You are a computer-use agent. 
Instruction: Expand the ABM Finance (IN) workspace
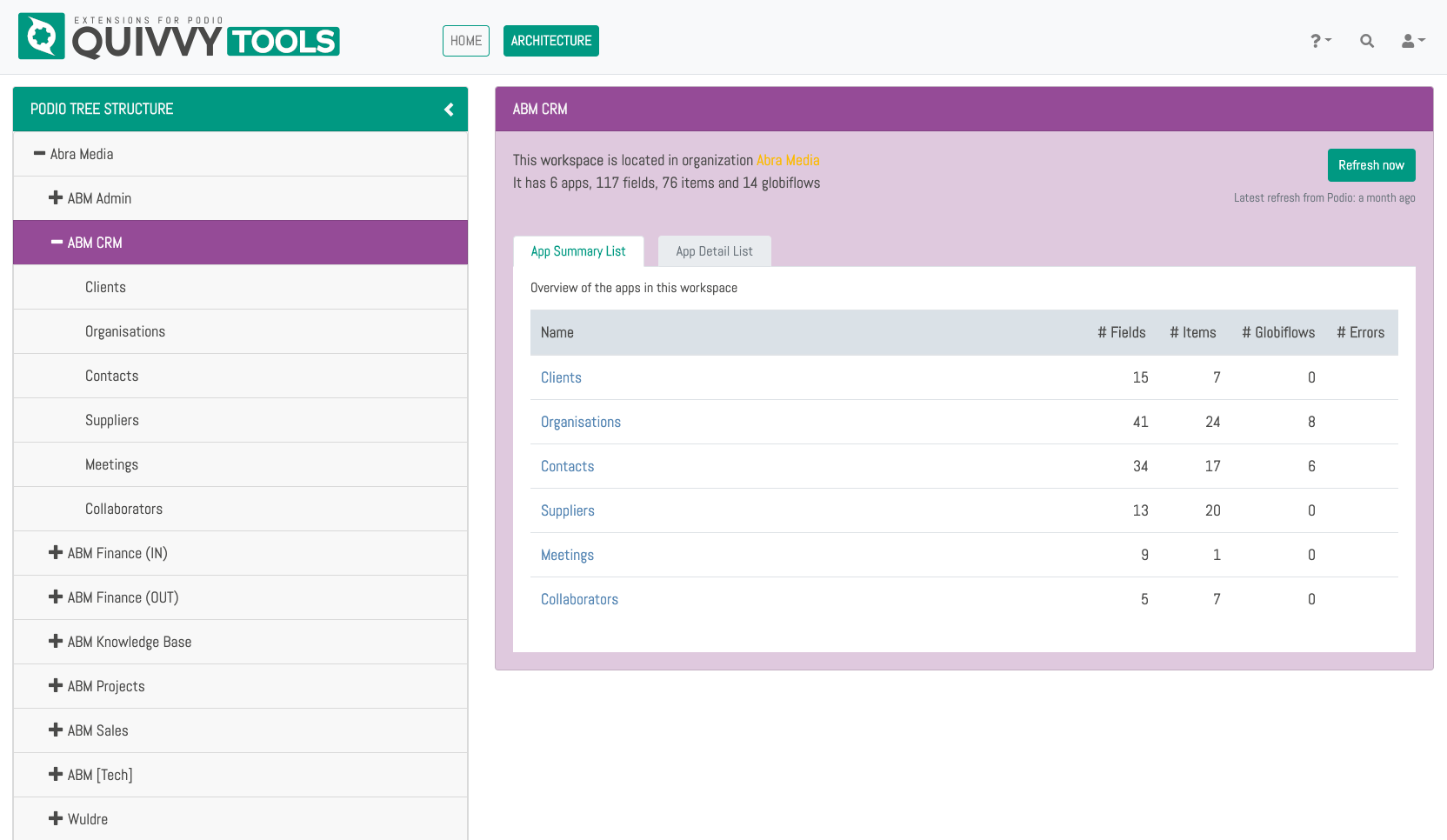click(56, 553)
